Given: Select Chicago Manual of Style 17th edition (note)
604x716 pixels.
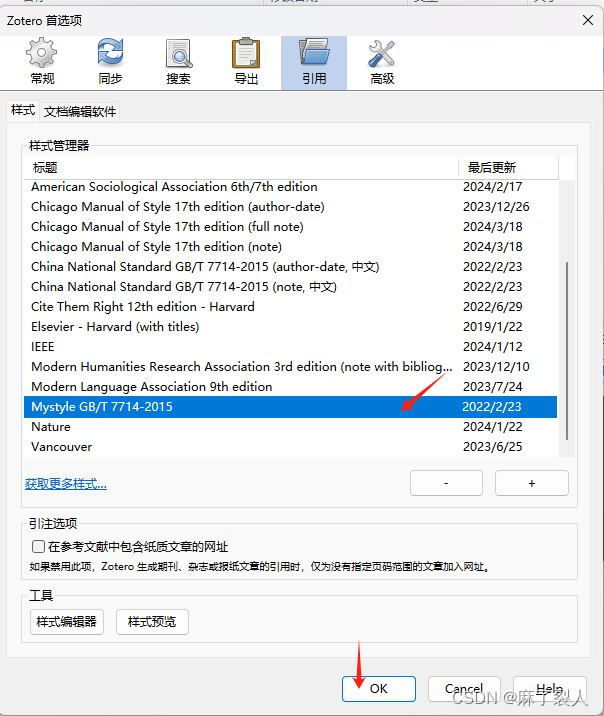Looking at the screenshot, I should pyautogui.click(x=290, y=247).
